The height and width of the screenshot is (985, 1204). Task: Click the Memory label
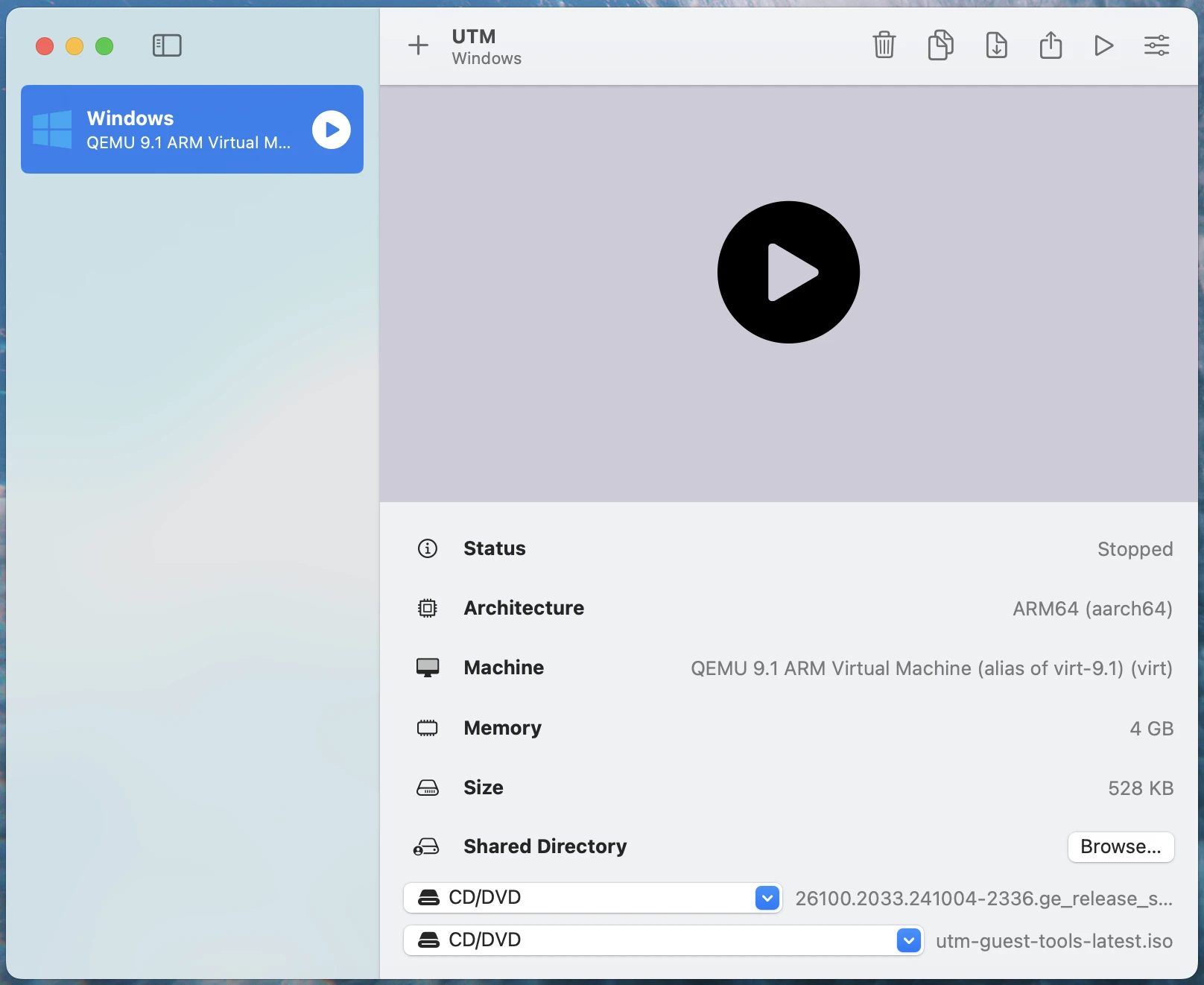[x=503, y=728]
